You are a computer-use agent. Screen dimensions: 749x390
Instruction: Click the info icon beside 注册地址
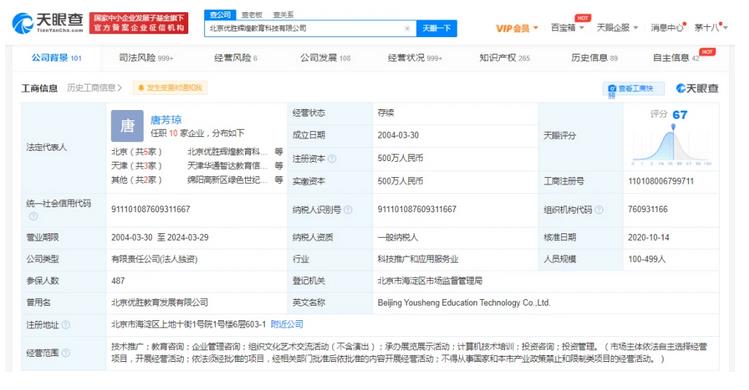point(66,325)
